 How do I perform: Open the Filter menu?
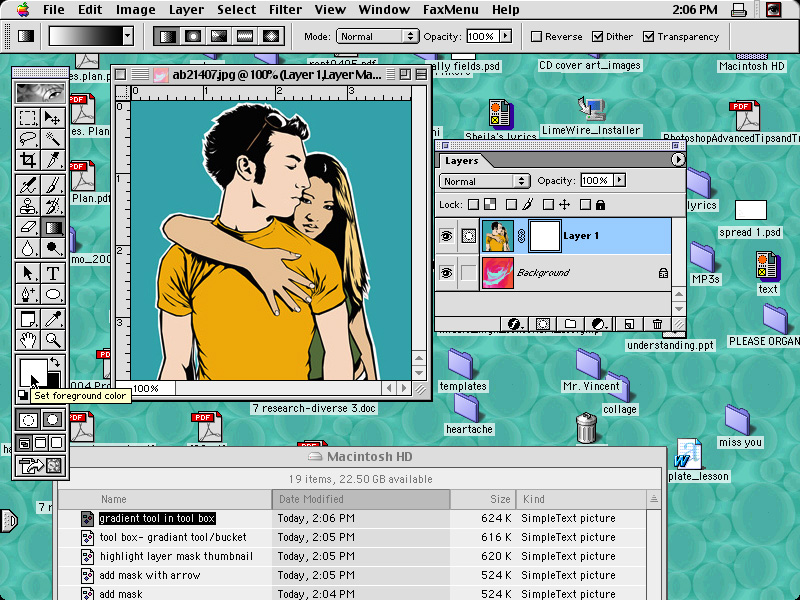pos(285,9)
